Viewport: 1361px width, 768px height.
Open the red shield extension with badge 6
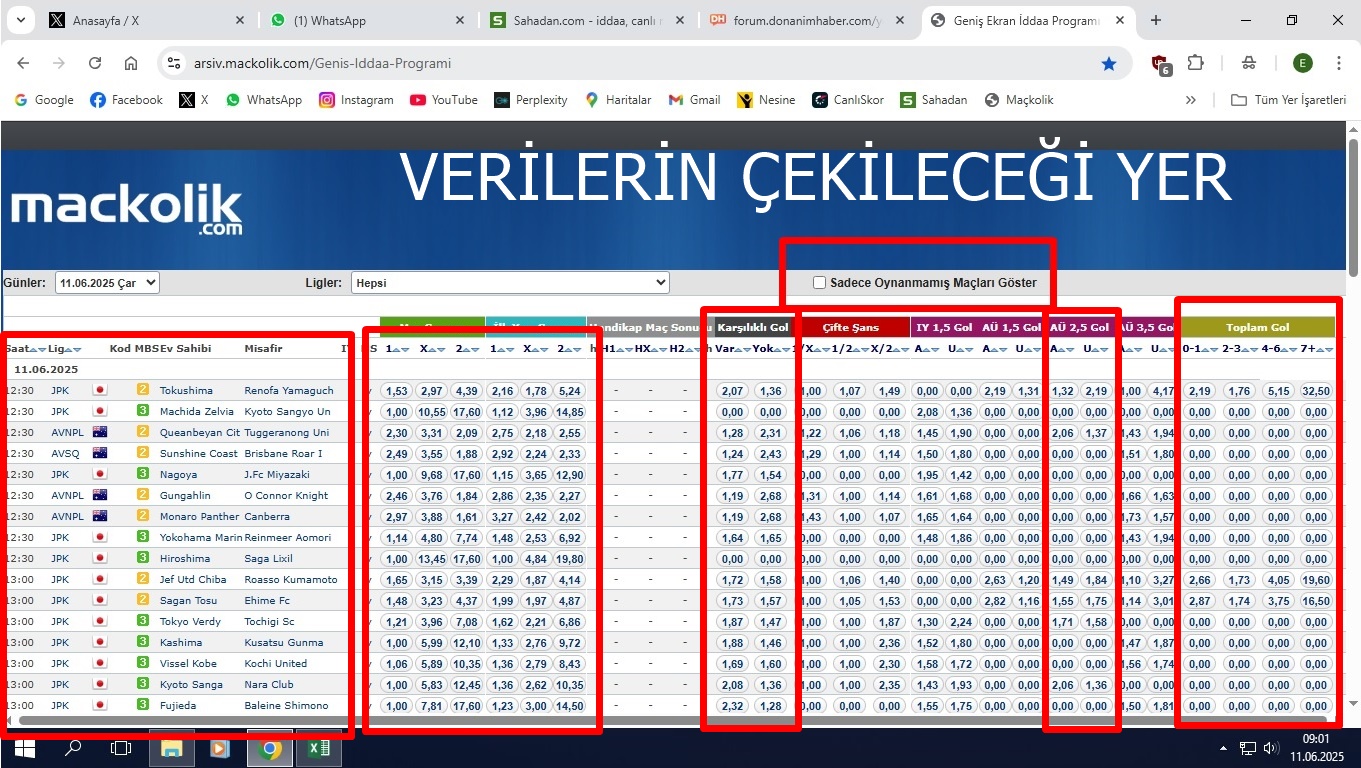point(1161,64)
